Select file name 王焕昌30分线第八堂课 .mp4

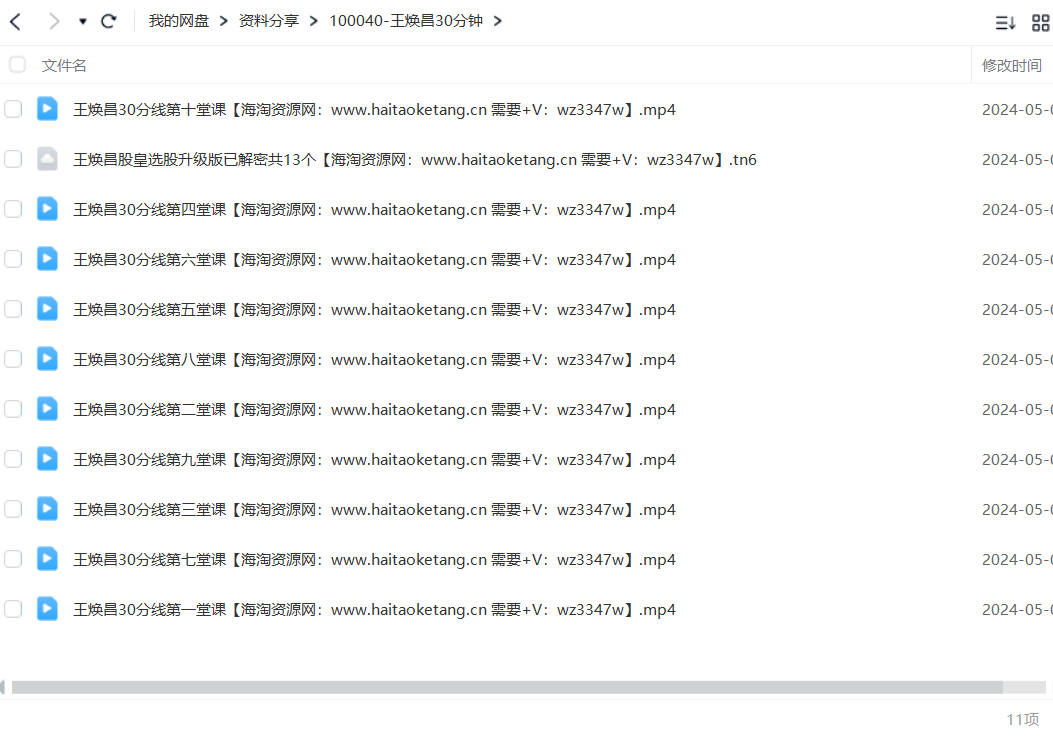click(x=374, y=360)
